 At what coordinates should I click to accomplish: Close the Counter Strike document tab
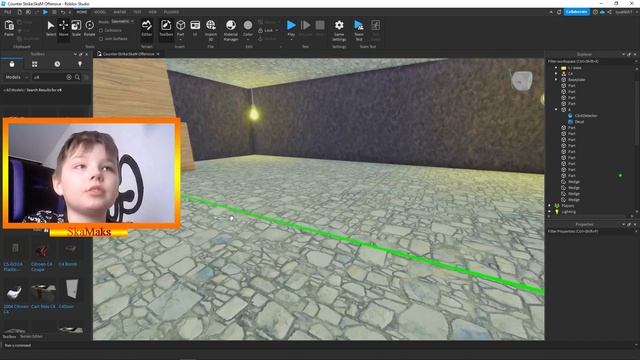[158, 54]
